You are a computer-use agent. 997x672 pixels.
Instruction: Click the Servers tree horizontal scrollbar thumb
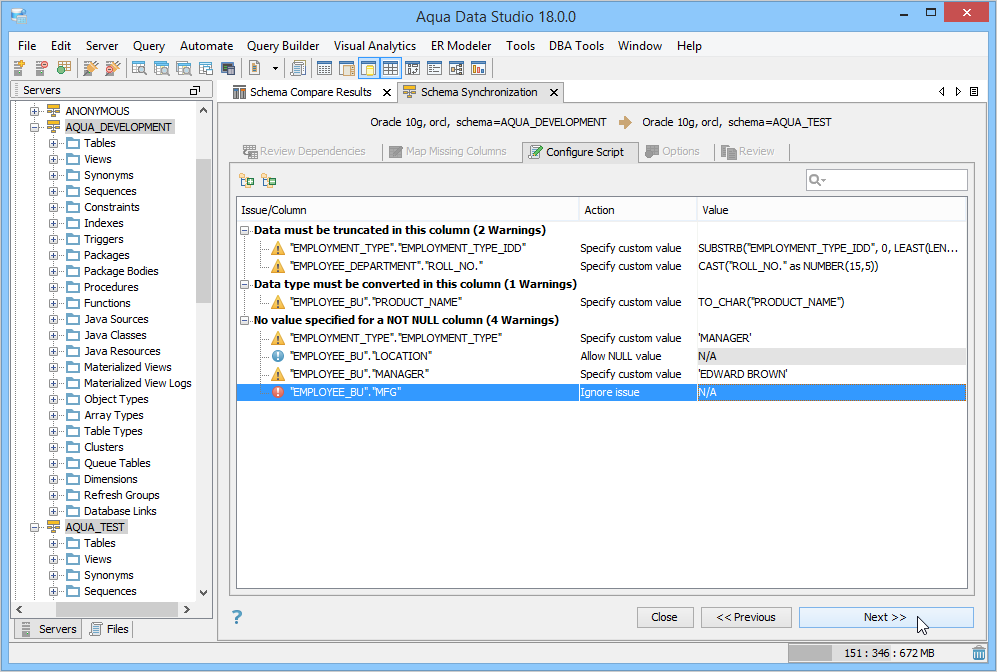pos(117,609)
